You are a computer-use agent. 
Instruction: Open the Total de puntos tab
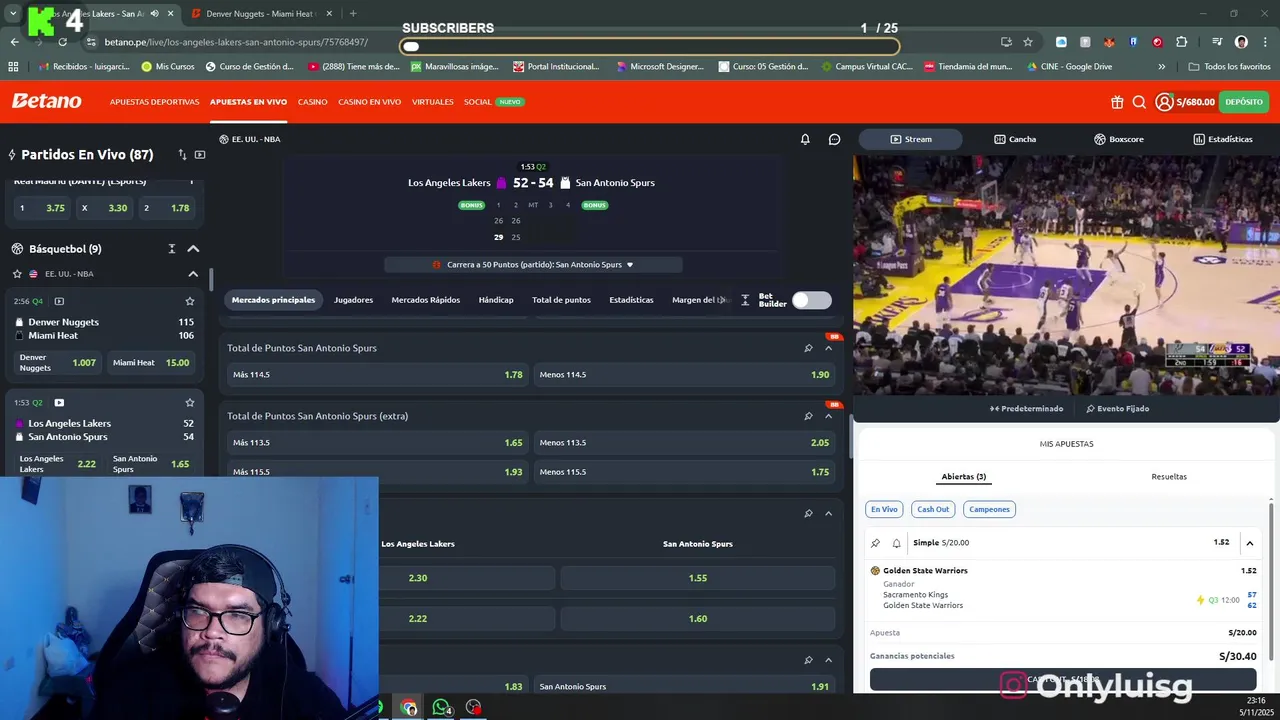point(561,300)
